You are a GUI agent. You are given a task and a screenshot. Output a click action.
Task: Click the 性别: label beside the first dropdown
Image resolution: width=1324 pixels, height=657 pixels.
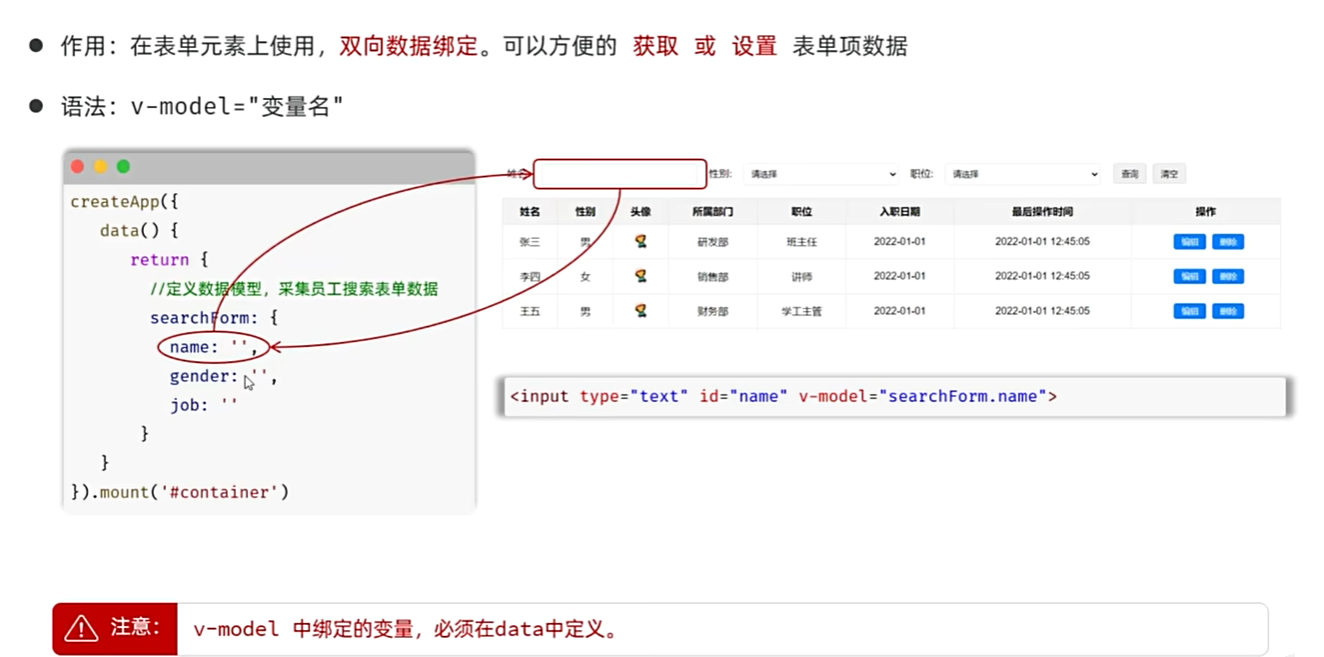point(720,174)
